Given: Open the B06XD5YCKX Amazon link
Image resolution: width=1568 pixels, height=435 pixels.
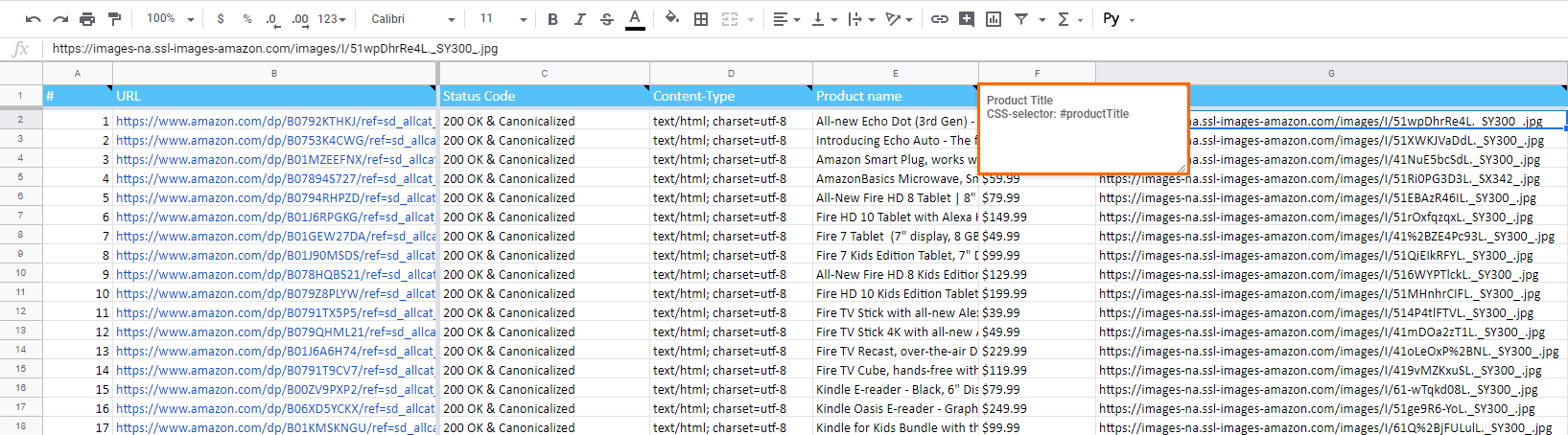Looking at the screenshot, I should (x=275, y=408).
